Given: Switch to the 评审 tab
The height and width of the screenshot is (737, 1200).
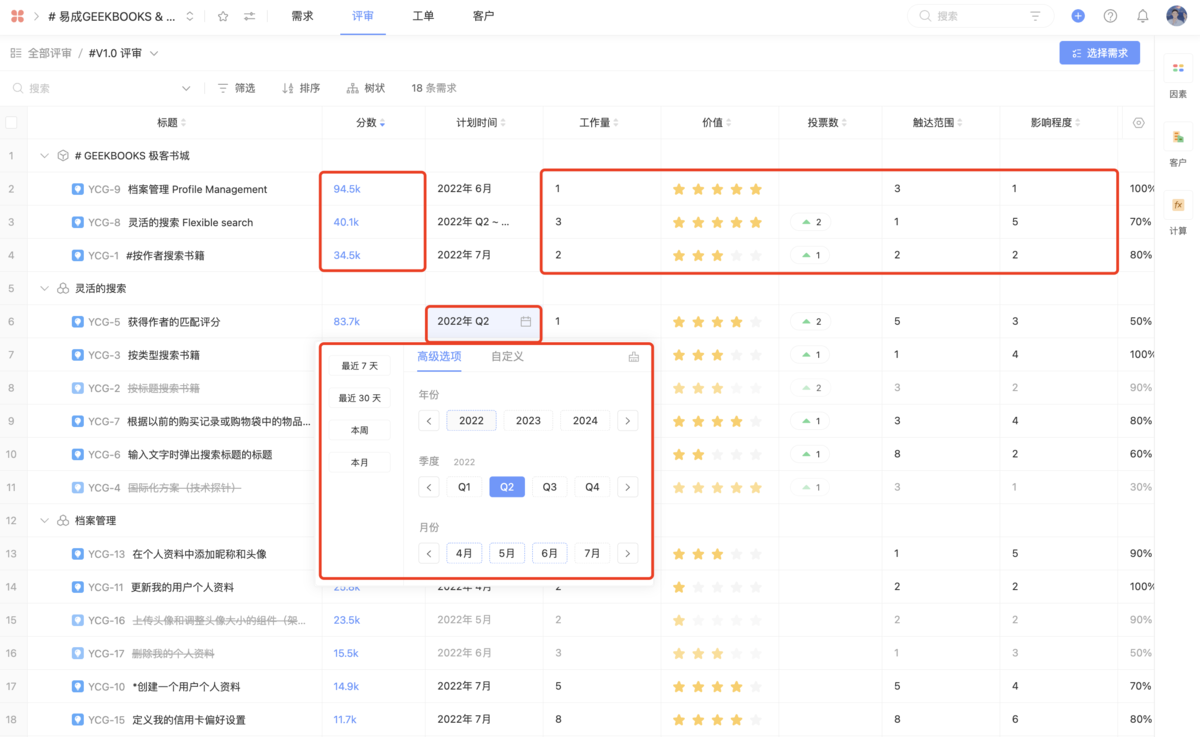Looking at the screenshot, I should (363, 16).
